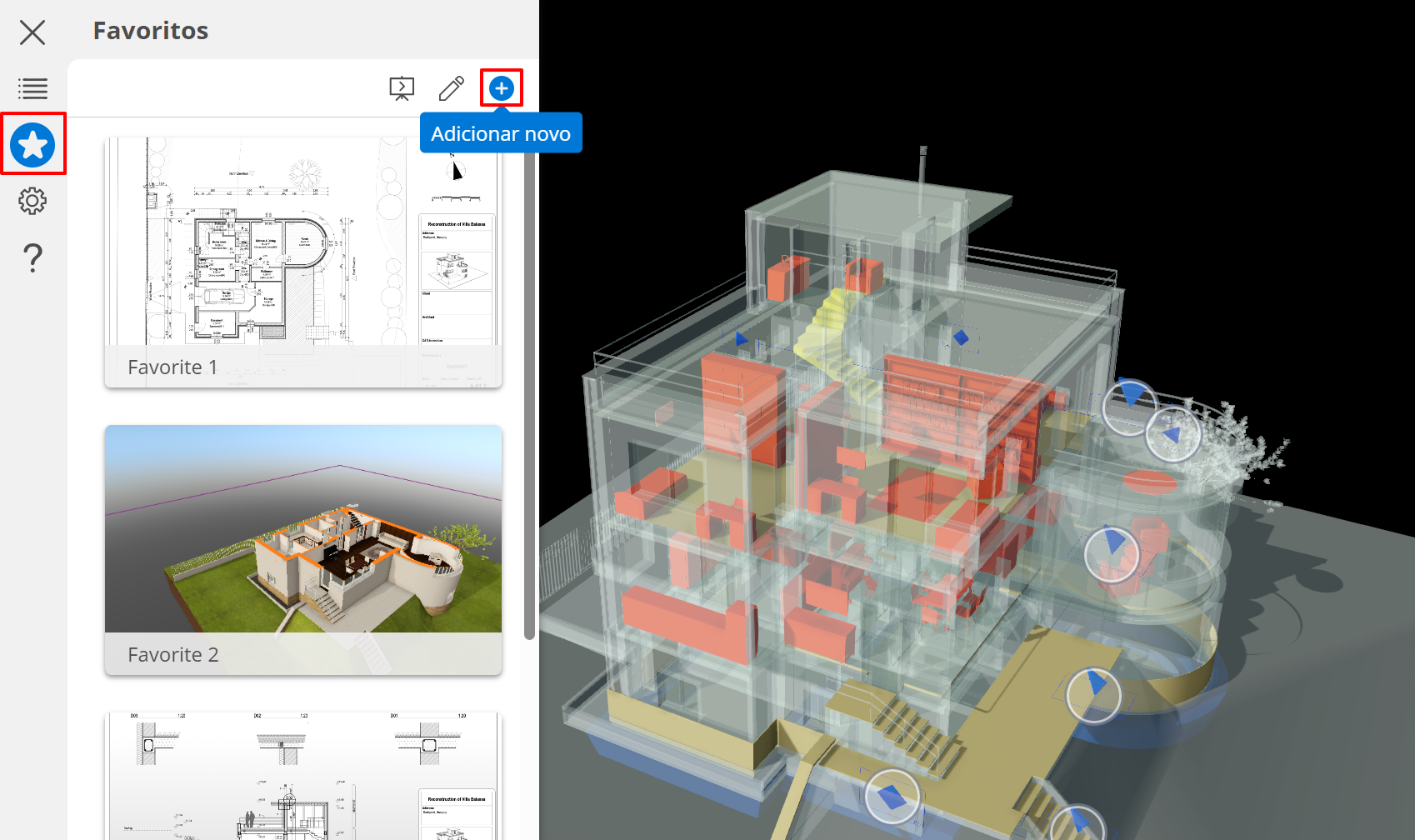Click the Favorite 1 label
Image resolution: width=1415 pixels, height=840 pixels.
coord(172,367)
